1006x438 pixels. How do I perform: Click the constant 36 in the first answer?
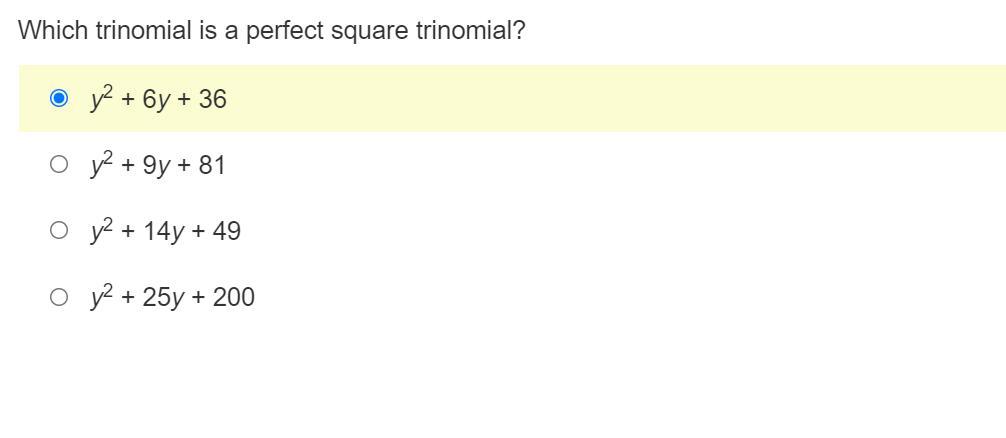212,99
